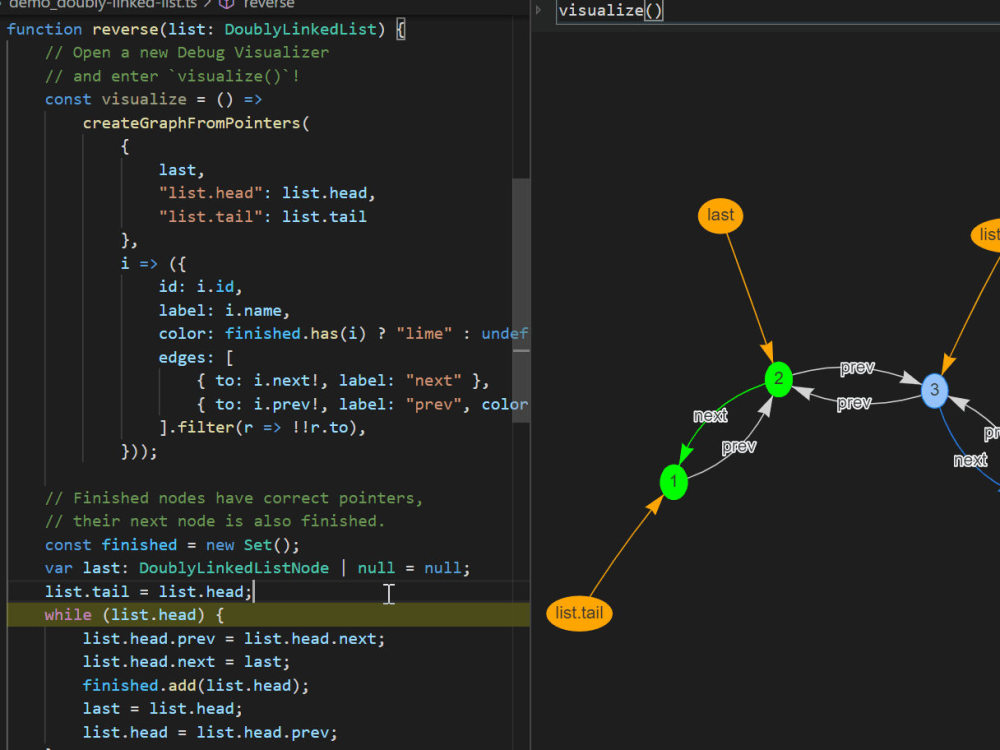The width and height of the screenshot is (1000, 750).
Task: Click '// Finished nodes have correct pointers,' comment
Action: coord(234,498)
